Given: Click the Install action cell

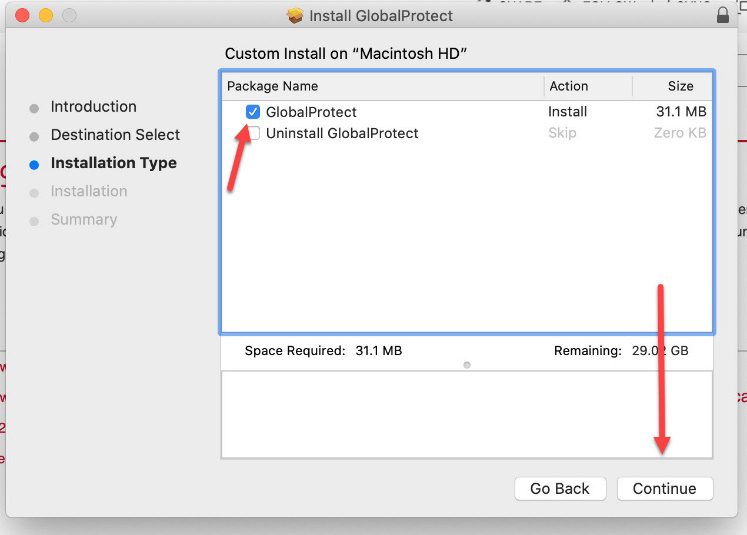Looking at the screenshot, I should (x=567, y=111).
